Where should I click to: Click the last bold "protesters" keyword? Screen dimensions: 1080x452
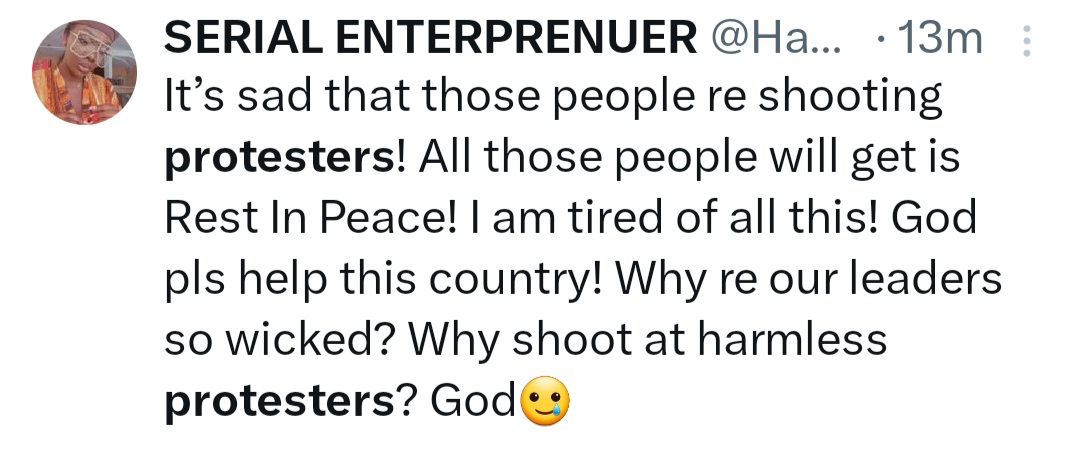[279, 400]
